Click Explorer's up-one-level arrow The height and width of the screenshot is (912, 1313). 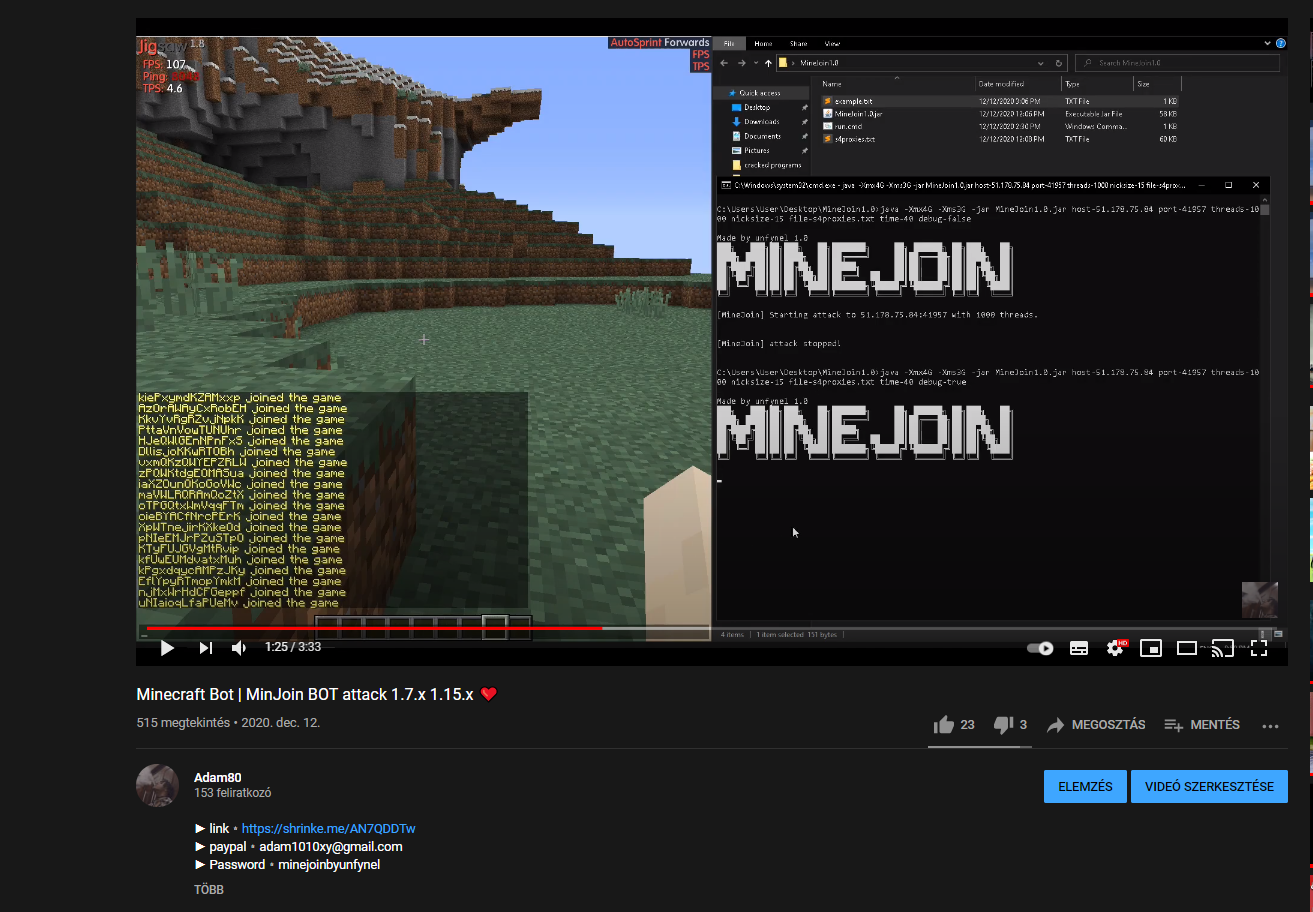pos(768,63)
